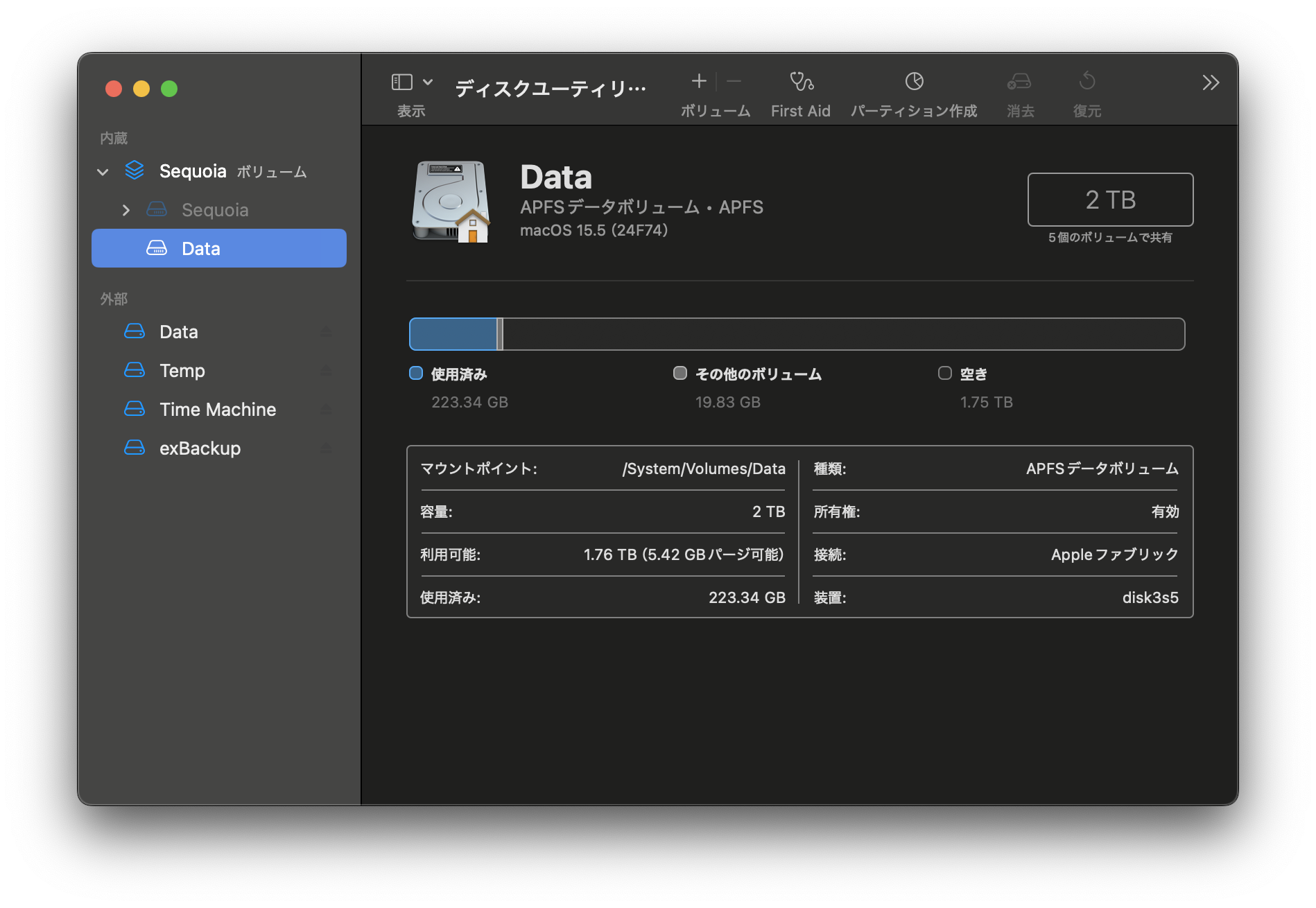Click the Erase drive icon
Image resolution: width=1316 pixels, height=908 pixels.
coord(1019,82)
